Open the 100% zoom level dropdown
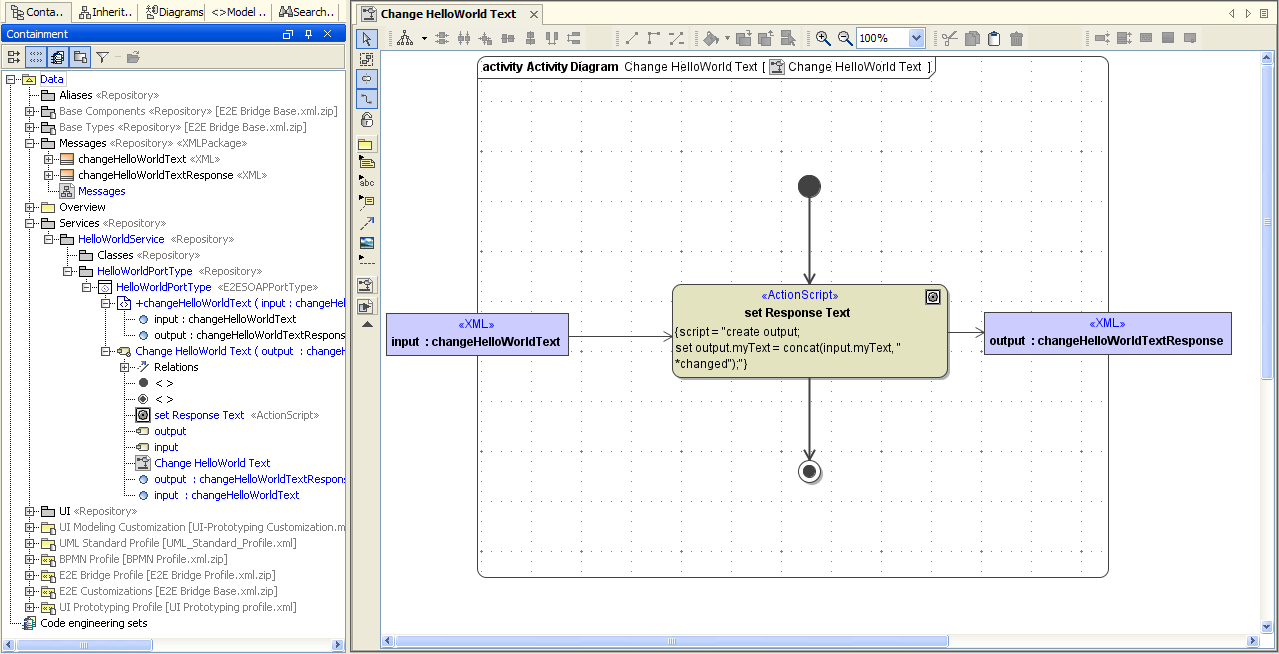This screenshot has height=654, width=1279. tap(917, 38)
